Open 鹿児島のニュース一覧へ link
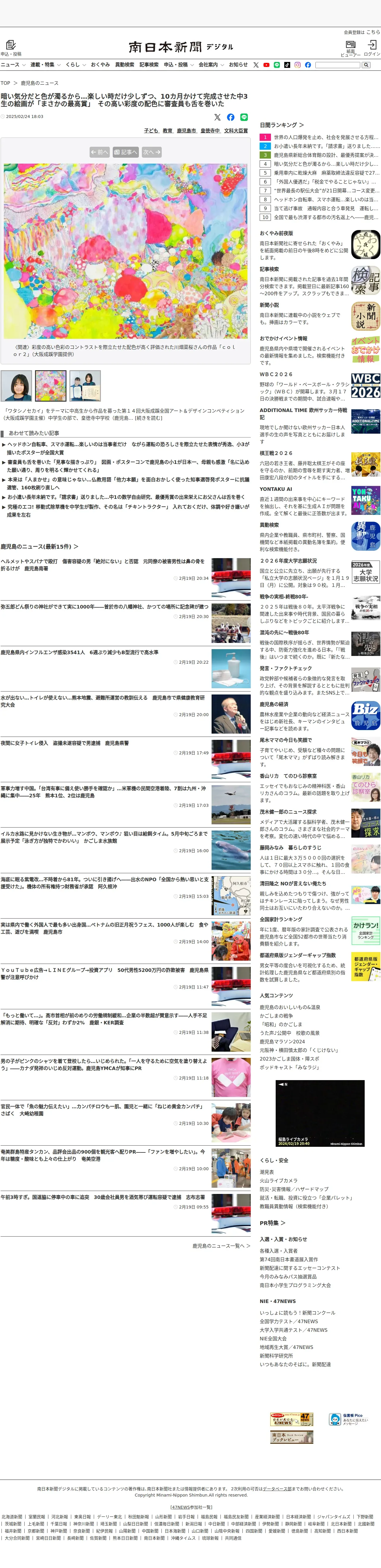The image size is (381, 1568). [x=221, y=1246]
